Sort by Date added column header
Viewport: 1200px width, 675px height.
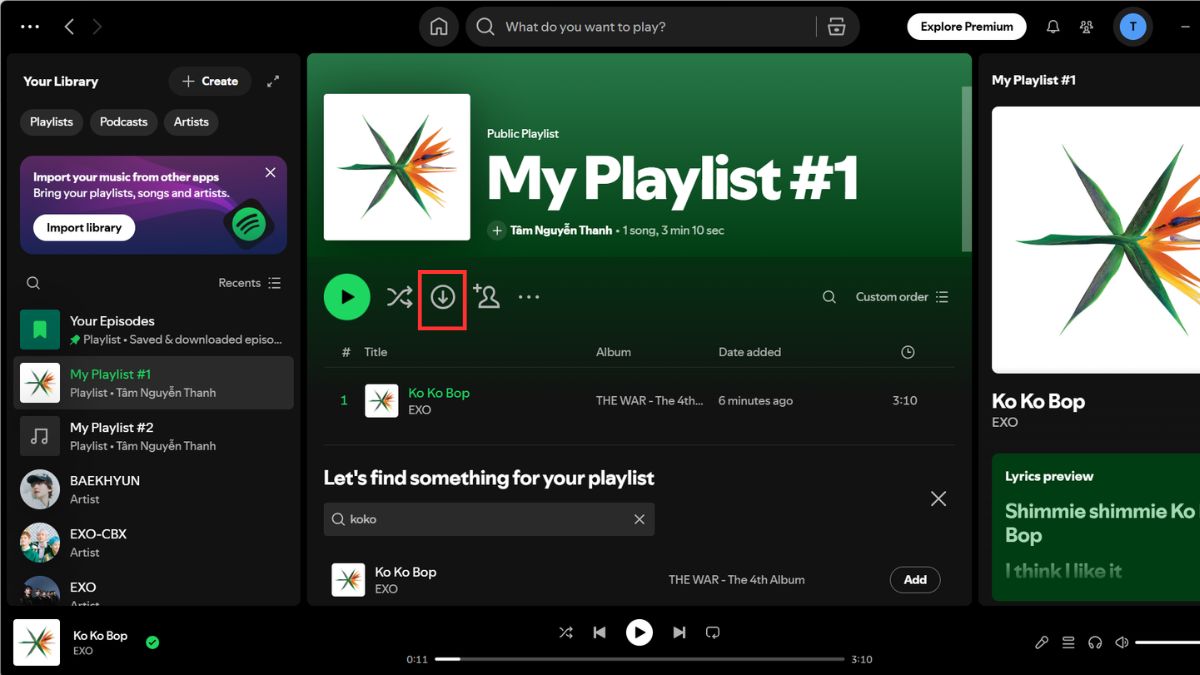(x=750, y=352)
